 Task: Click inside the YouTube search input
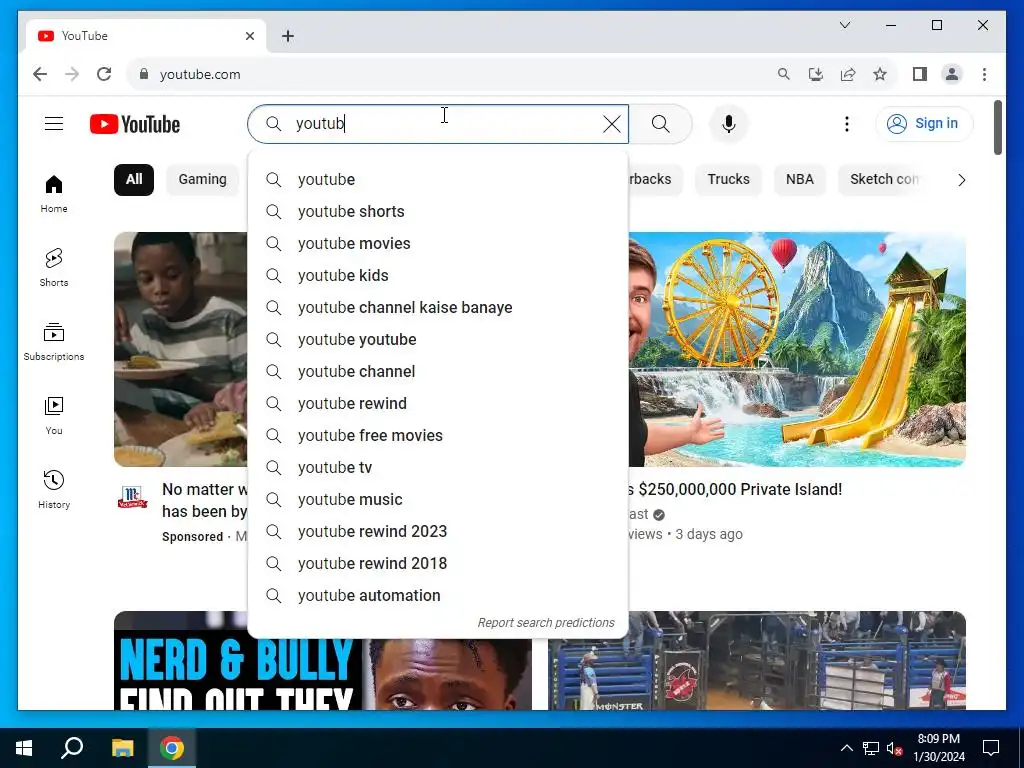tap(444, 124)
